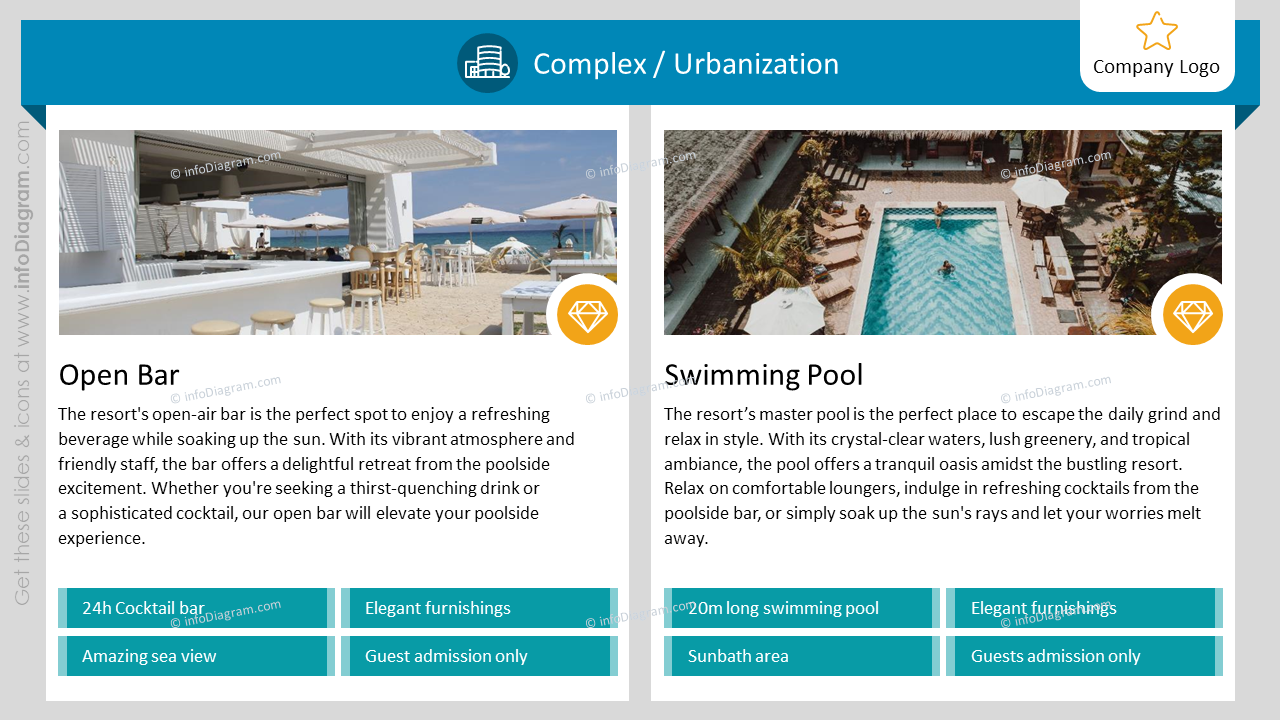Click the Amazing sea view tag

coord(197,656)
